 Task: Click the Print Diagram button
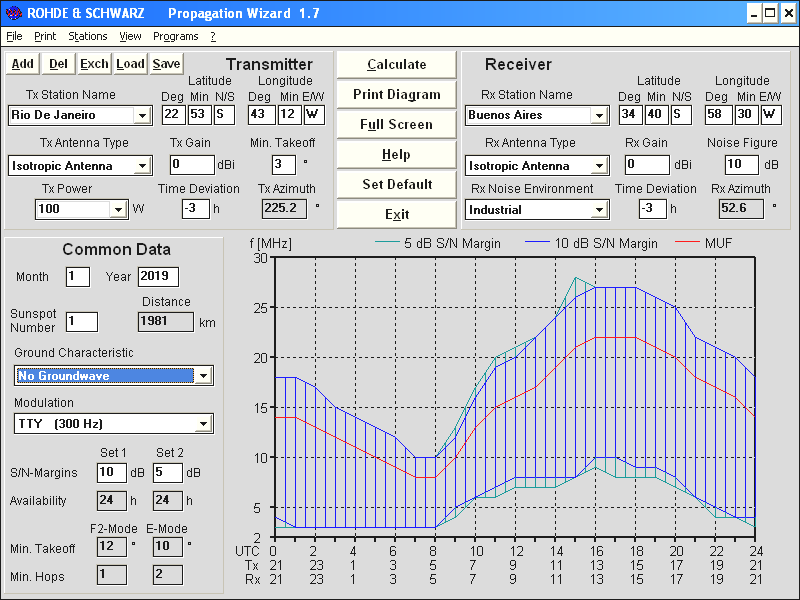pos(396,94)
